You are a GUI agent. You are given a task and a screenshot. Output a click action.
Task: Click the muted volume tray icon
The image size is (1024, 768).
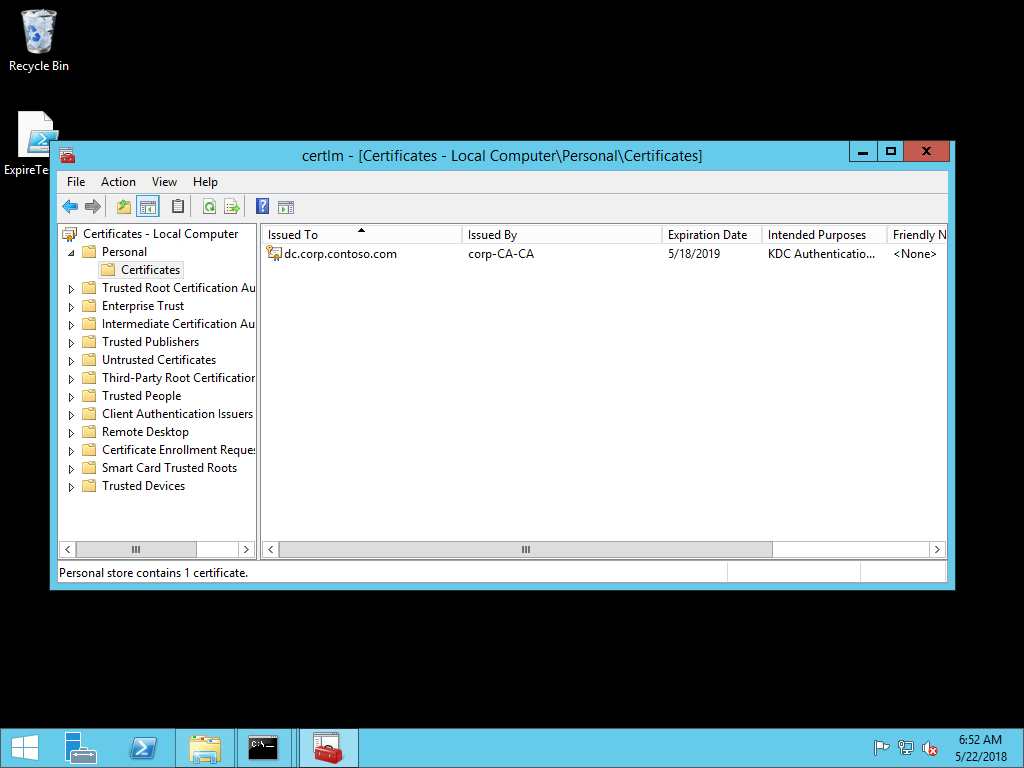tap(928, 747)
